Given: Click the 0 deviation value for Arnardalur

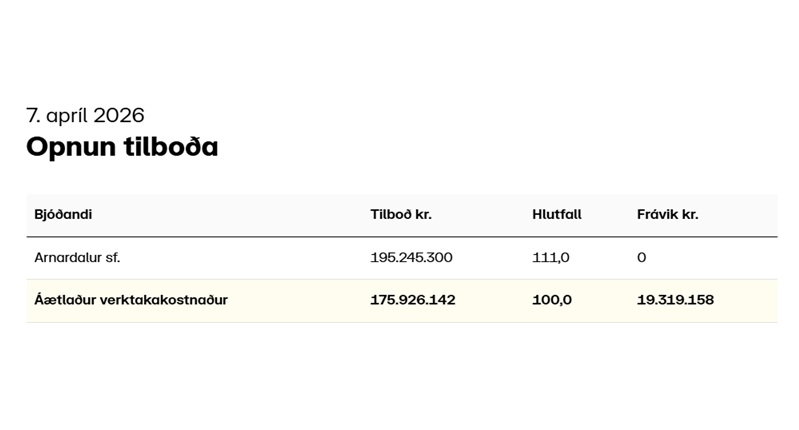Looking at the screenshot, I should coord(641,257).
